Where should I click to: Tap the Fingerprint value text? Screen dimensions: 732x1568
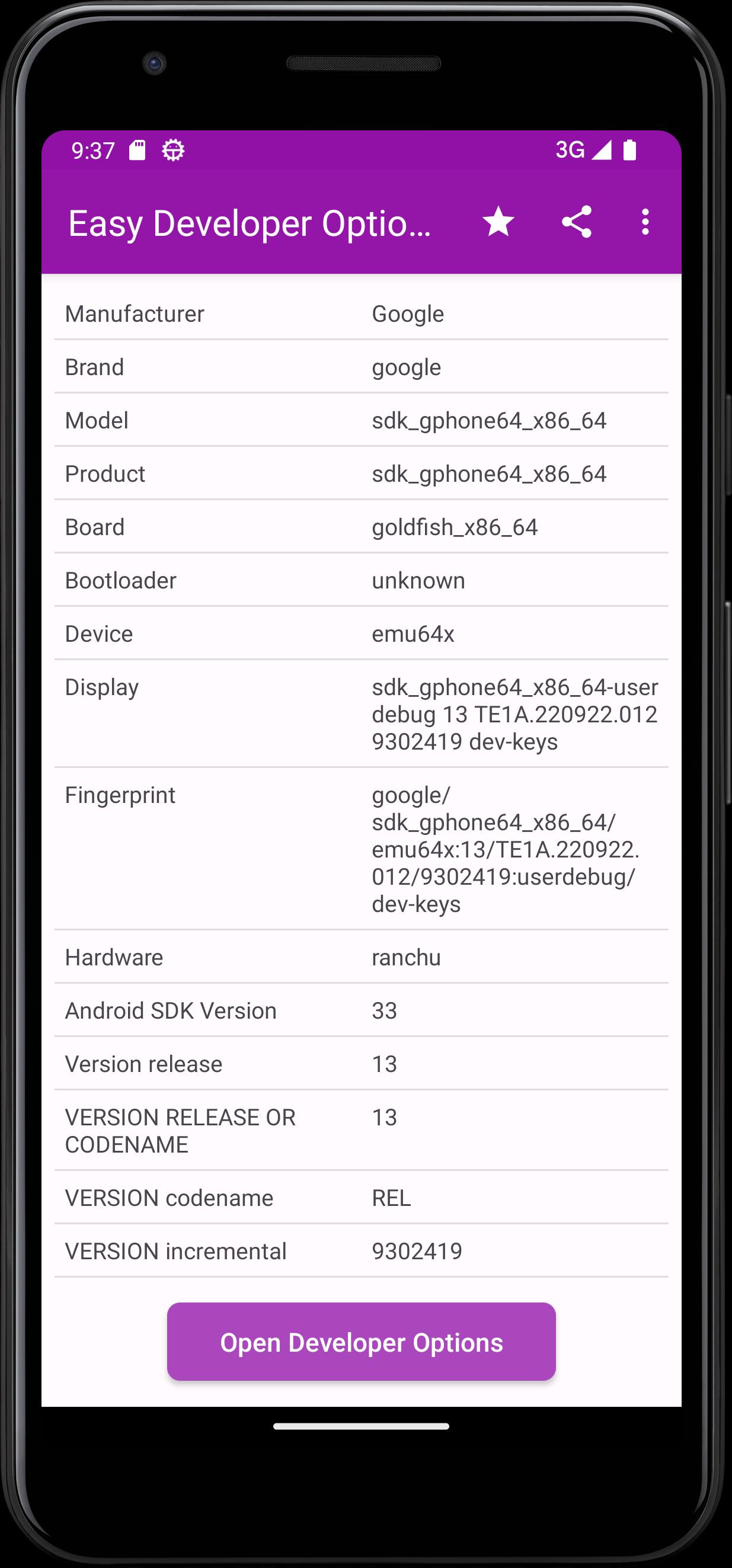[506, 849]
